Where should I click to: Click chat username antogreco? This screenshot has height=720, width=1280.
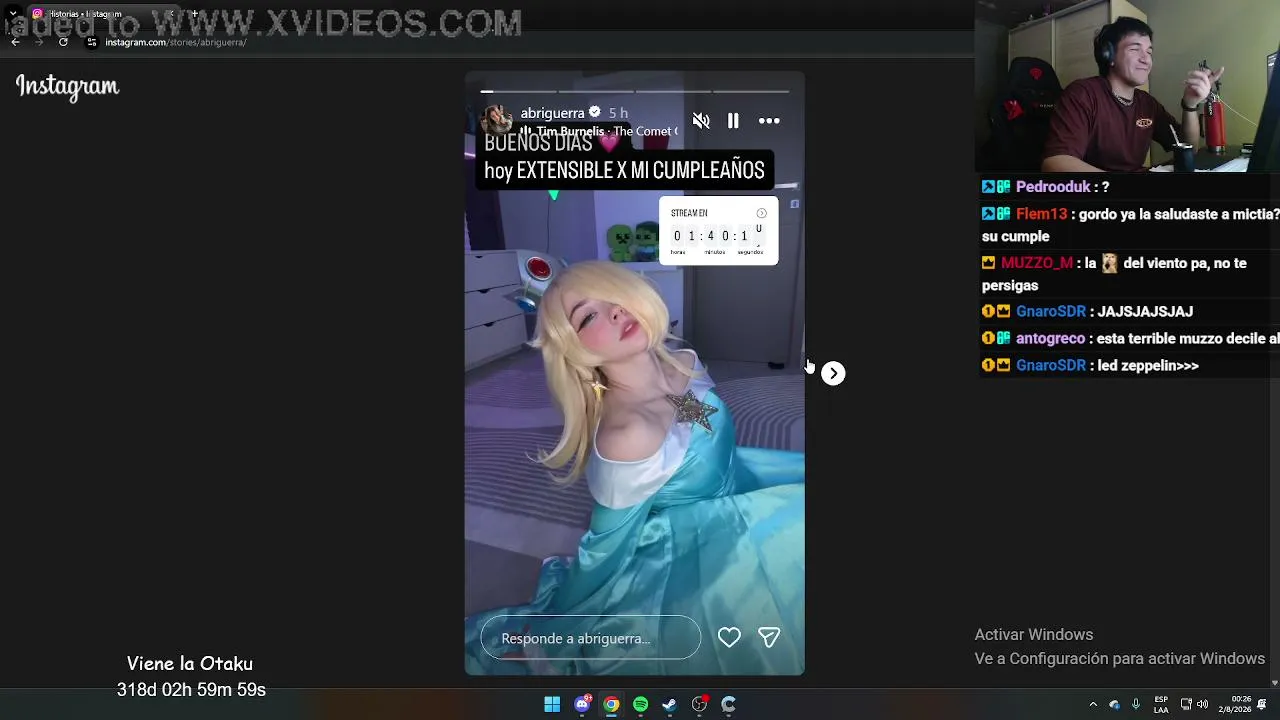[1050, 339]
